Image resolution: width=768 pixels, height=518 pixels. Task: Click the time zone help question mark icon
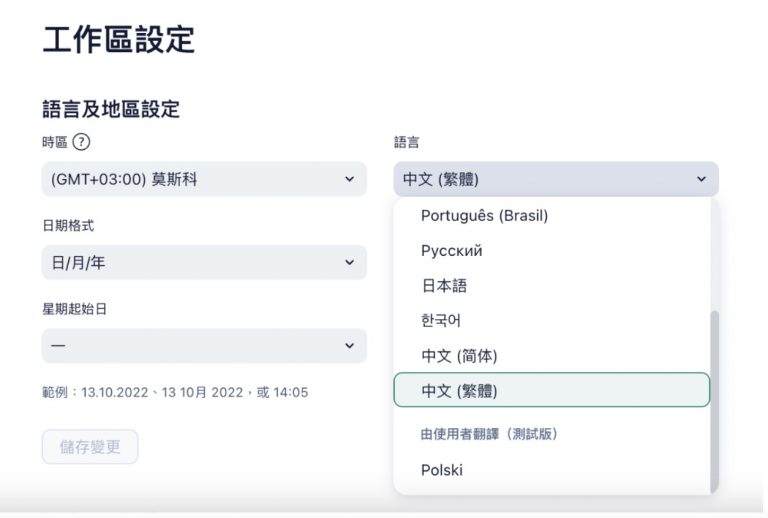point(81,143)
